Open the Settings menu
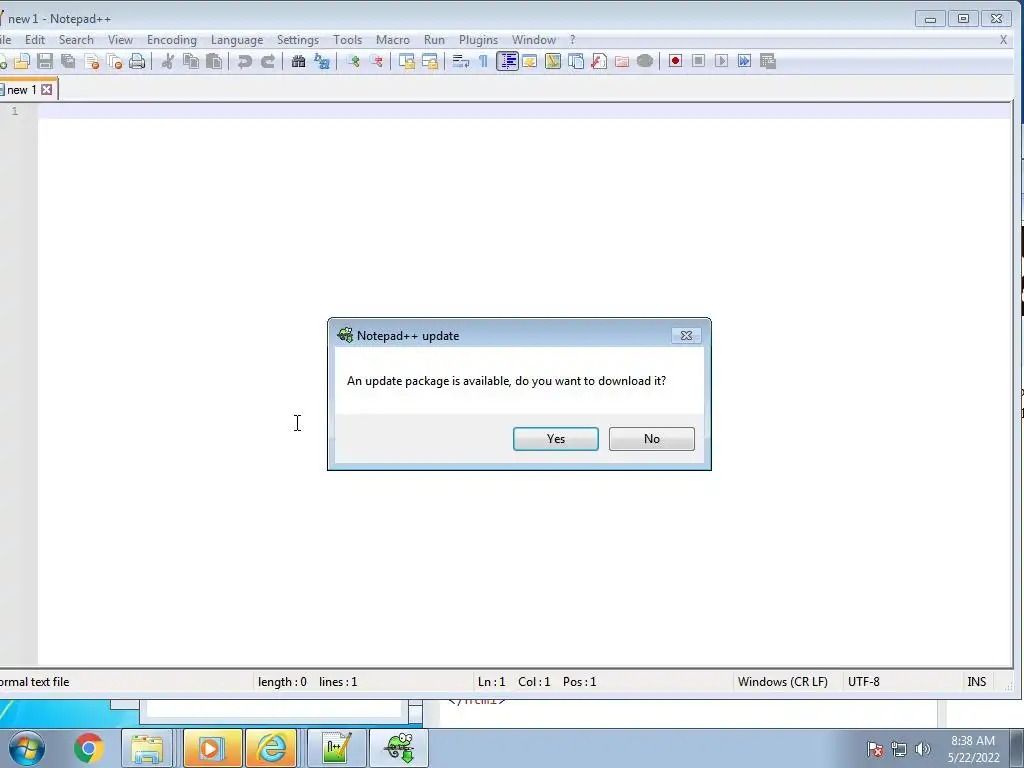The image size is (1024, 768). [x=298, y=40]
